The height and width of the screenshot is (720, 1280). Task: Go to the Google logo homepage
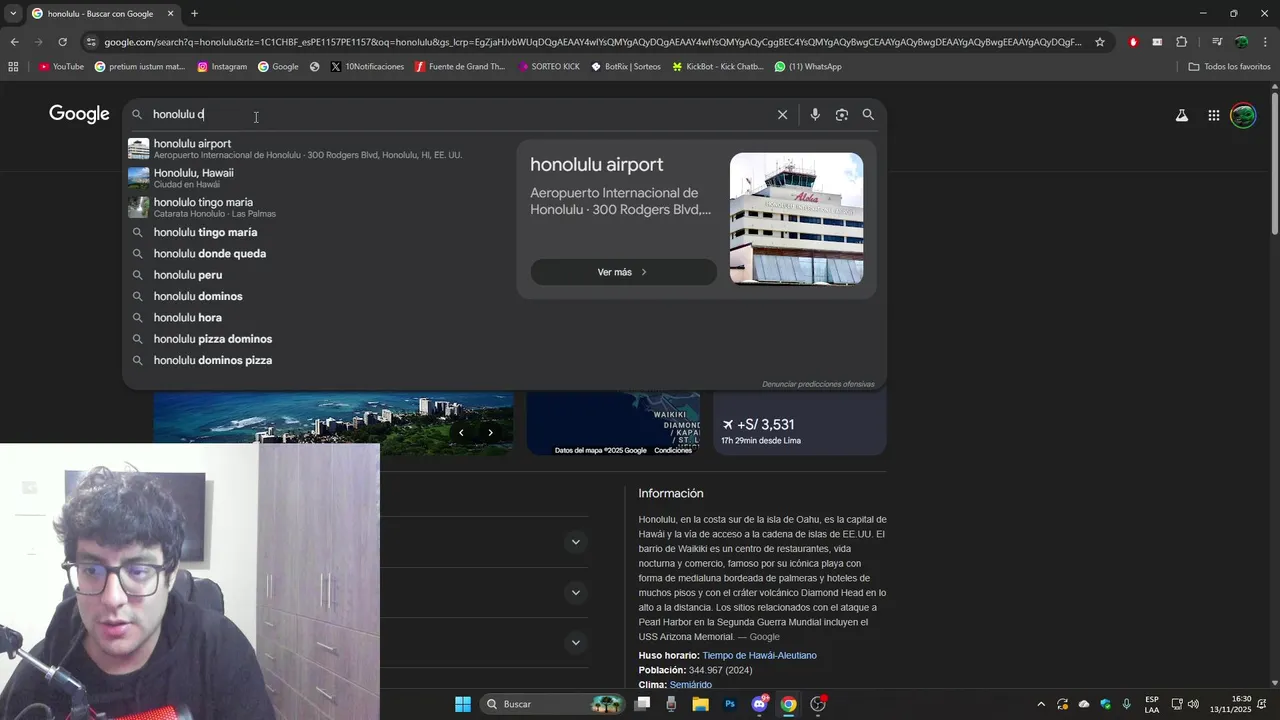tap(79, 114)
